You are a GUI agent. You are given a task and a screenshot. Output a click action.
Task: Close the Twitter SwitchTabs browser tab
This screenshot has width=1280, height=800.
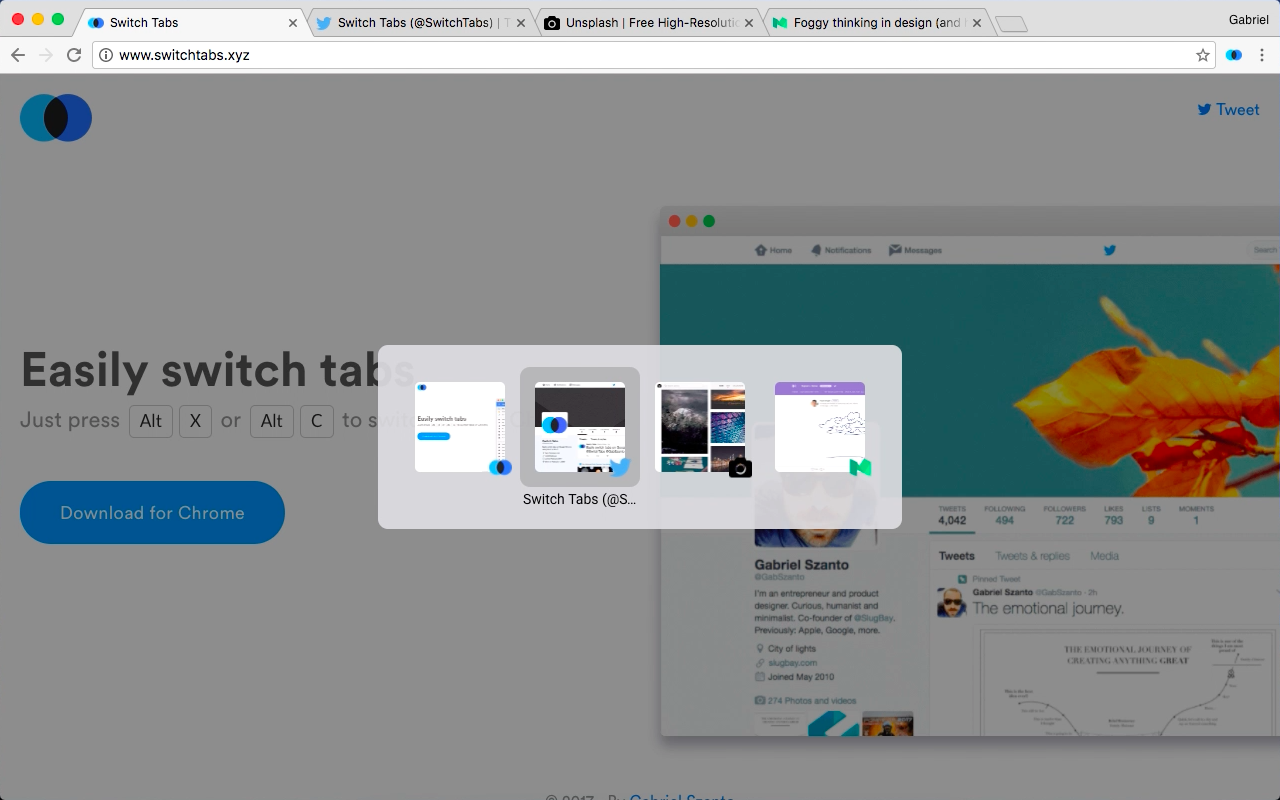521,23
